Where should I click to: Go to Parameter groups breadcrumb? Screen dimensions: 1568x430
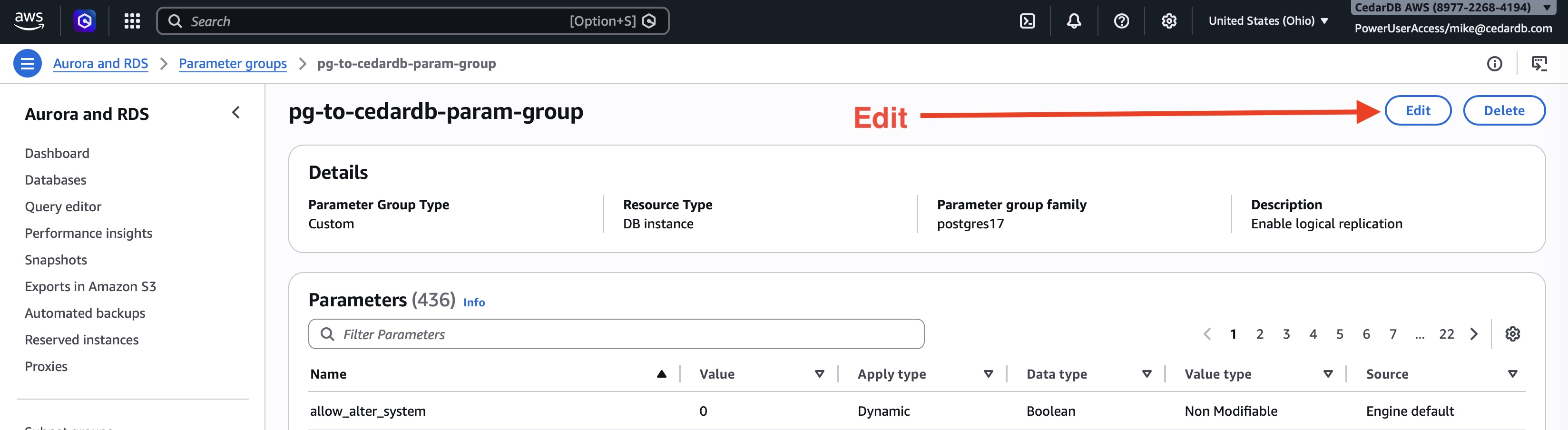233,63
